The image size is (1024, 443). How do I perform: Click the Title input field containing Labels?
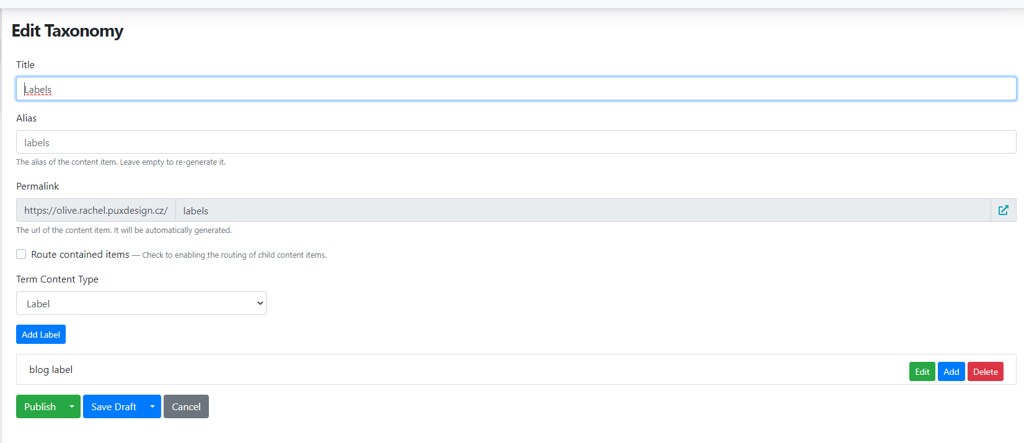[516, 89]
